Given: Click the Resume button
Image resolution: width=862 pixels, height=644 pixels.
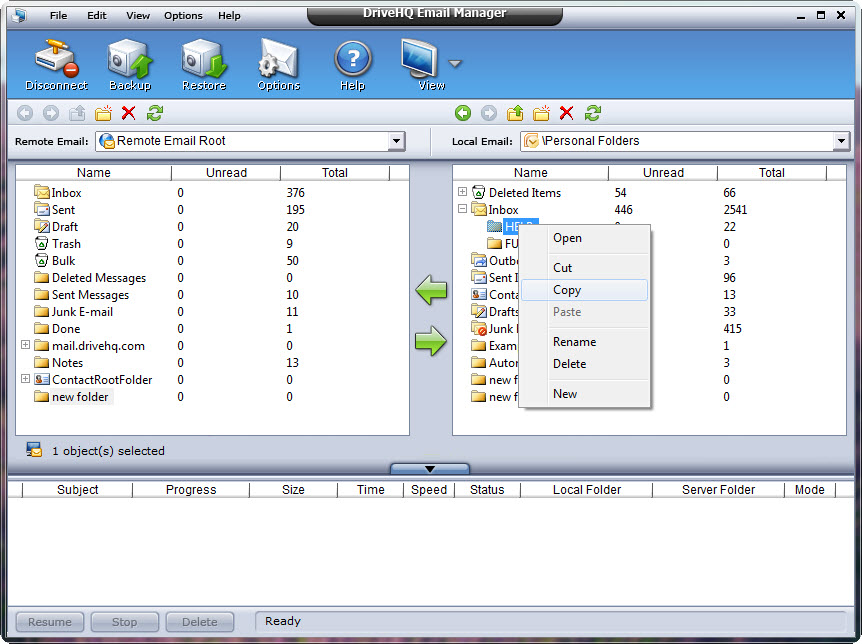Looking at the screenshot, I should (x=50, y=622).
